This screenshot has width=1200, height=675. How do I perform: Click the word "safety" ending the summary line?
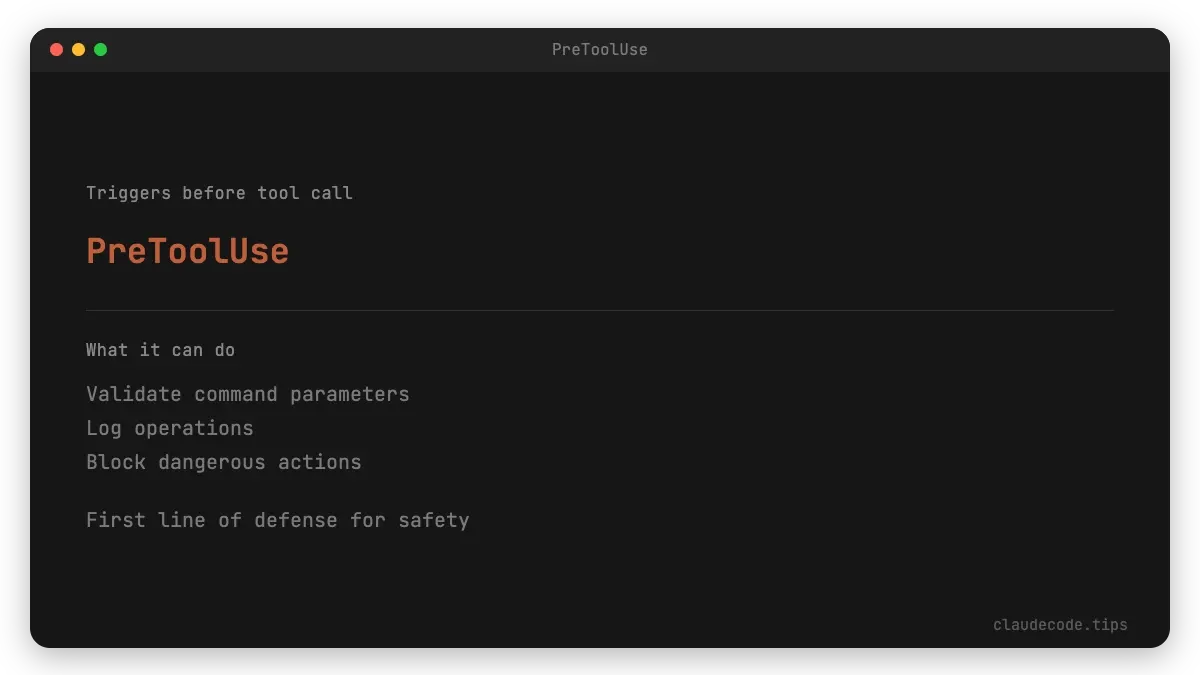click(x=433, y=520)
